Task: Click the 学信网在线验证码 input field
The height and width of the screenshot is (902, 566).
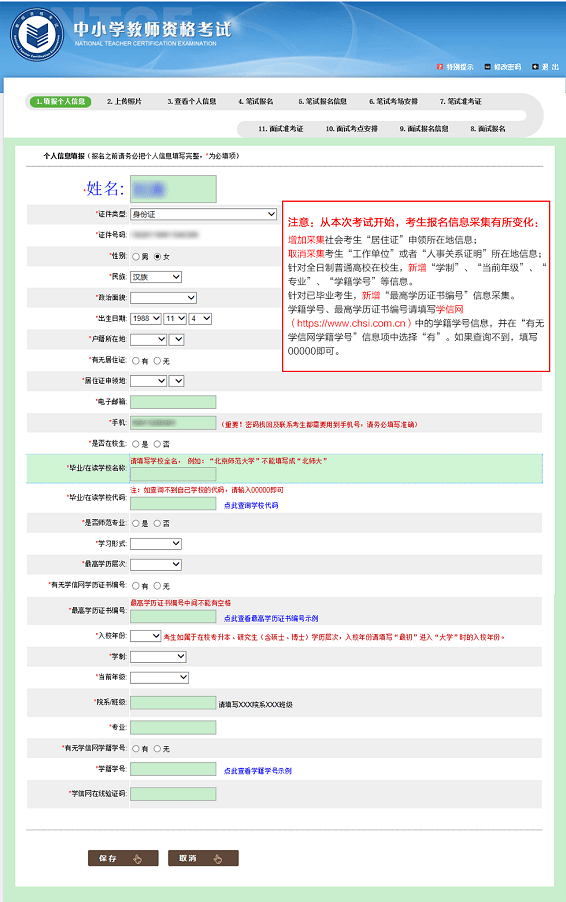Action: 173,794
